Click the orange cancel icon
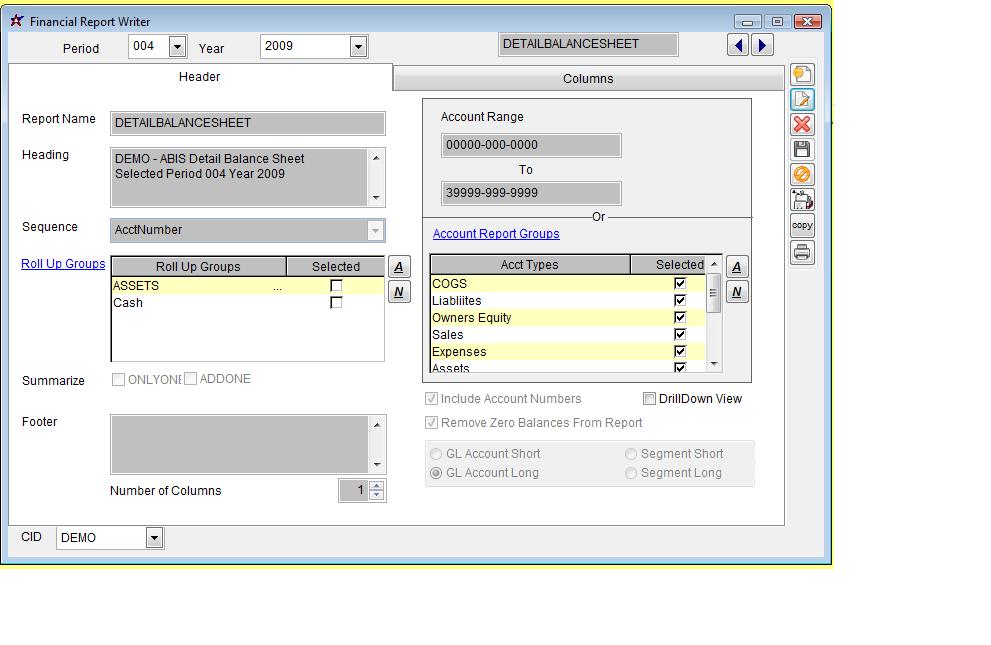 tap(802, 175)
